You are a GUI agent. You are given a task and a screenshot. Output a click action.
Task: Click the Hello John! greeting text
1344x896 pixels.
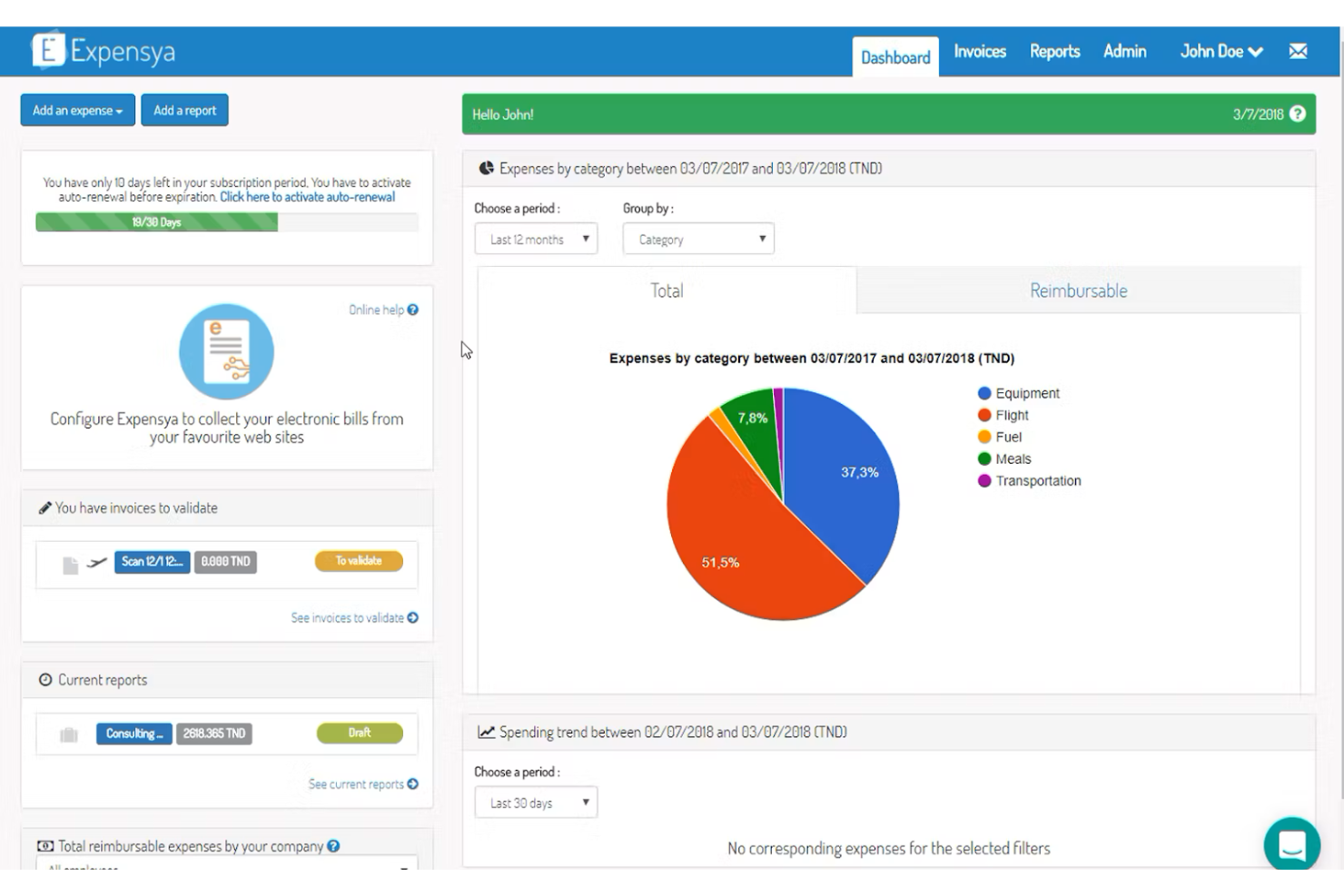(502, 114)
